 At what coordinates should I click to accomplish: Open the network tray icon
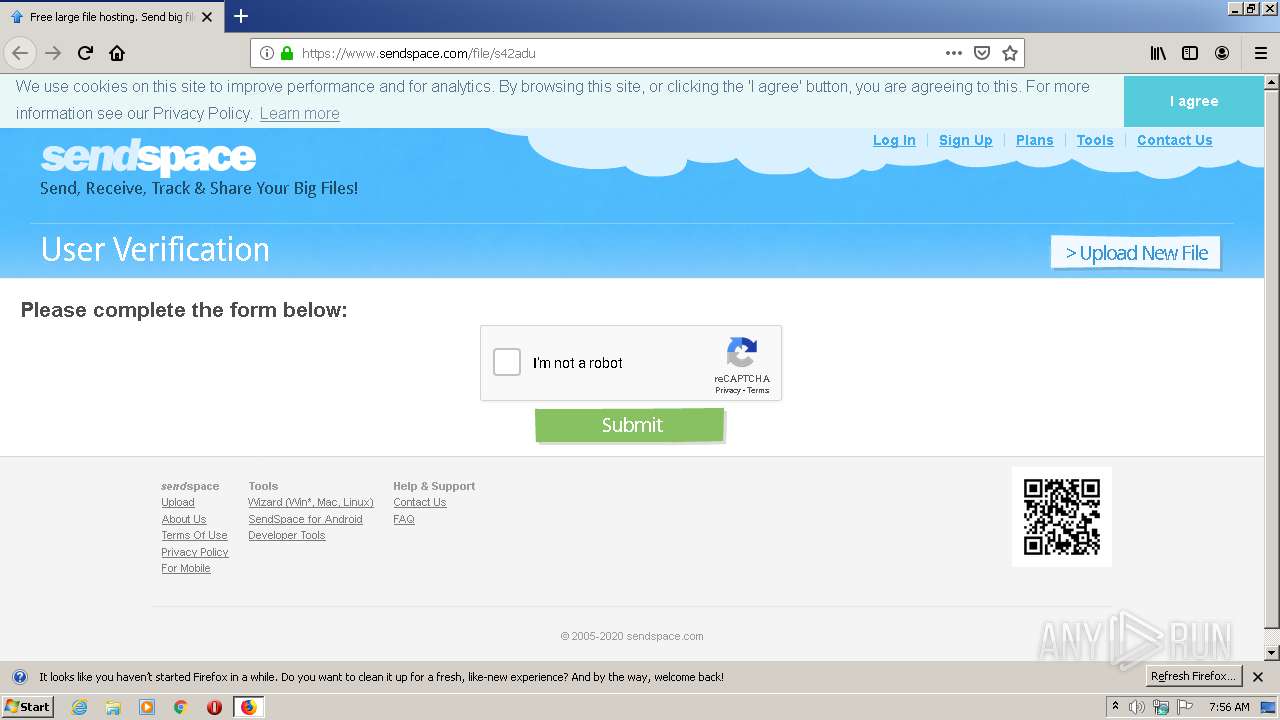click(1161, 707)
